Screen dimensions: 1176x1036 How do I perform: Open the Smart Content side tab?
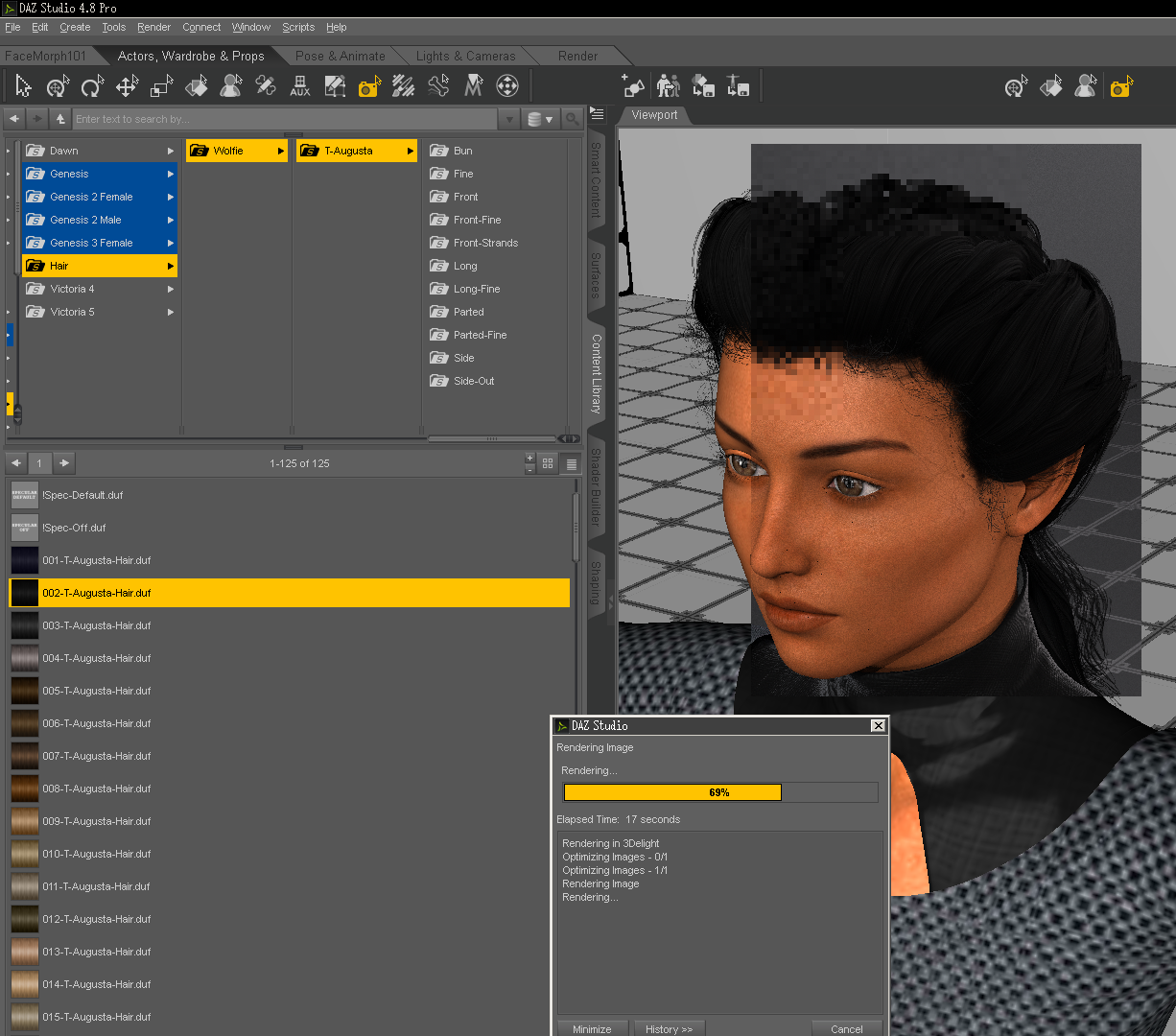(596, 179)
